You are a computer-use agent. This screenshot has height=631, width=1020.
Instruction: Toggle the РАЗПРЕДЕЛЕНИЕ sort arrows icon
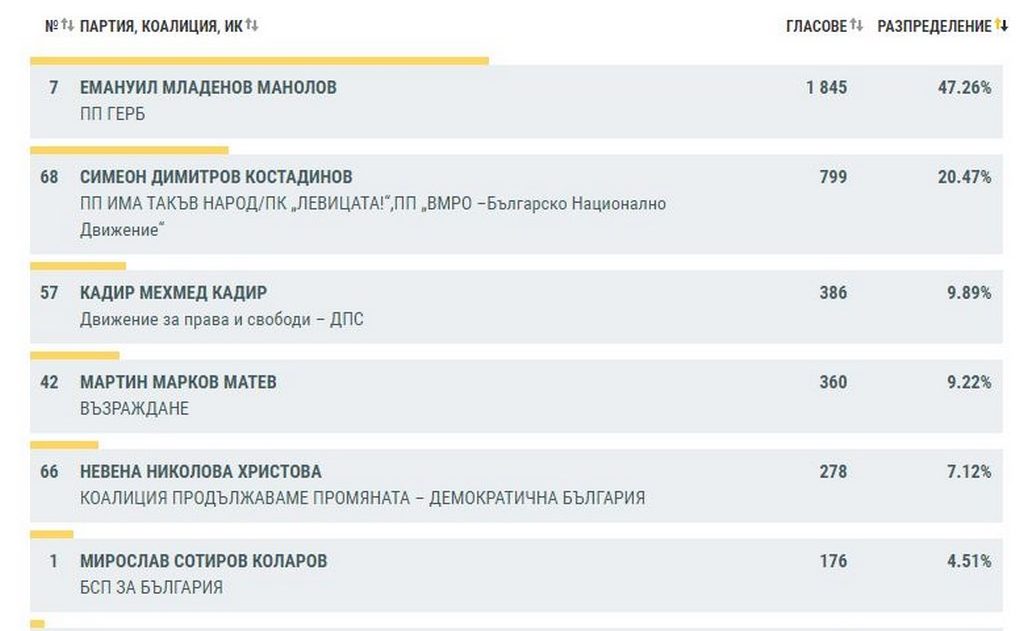(1001, 26)
